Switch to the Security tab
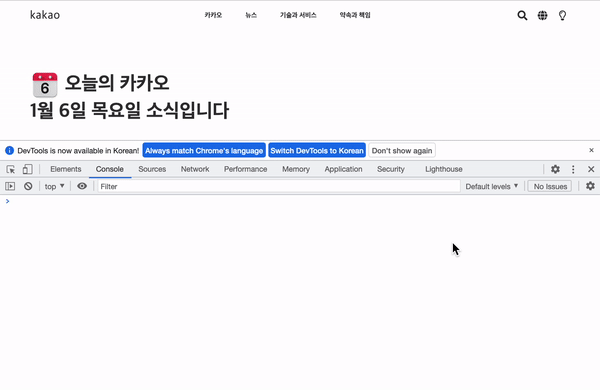The width and height of the screenshot is (600, 390). pyautogui.click(x=391, y=169)
